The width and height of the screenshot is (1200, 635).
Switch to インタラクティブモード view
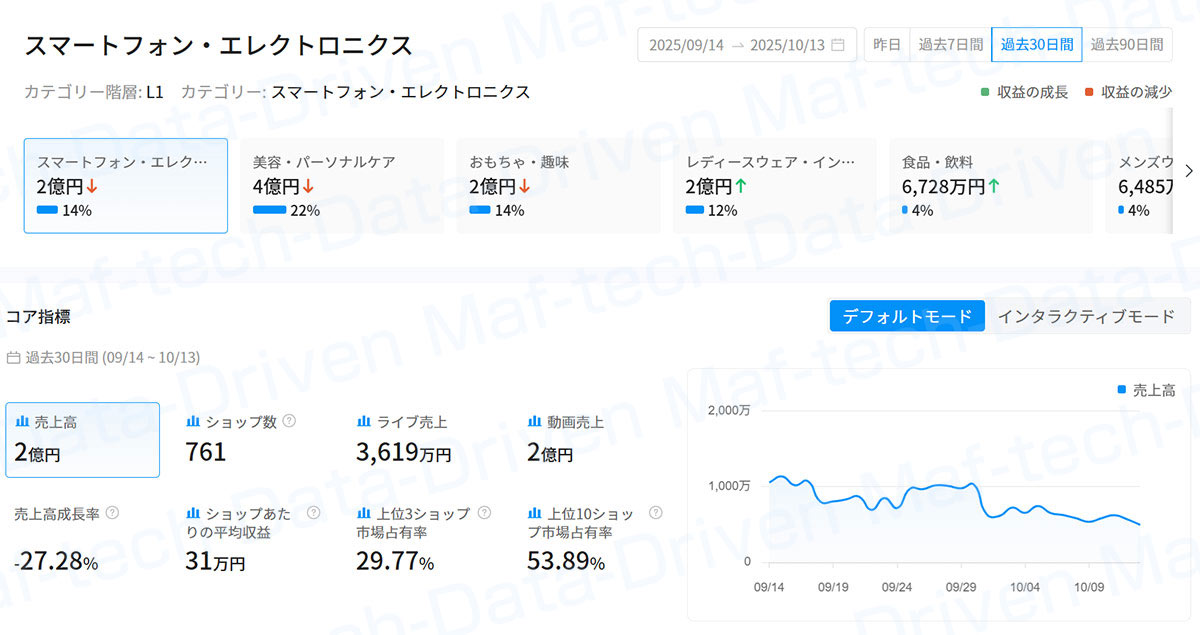point(1086,316)
